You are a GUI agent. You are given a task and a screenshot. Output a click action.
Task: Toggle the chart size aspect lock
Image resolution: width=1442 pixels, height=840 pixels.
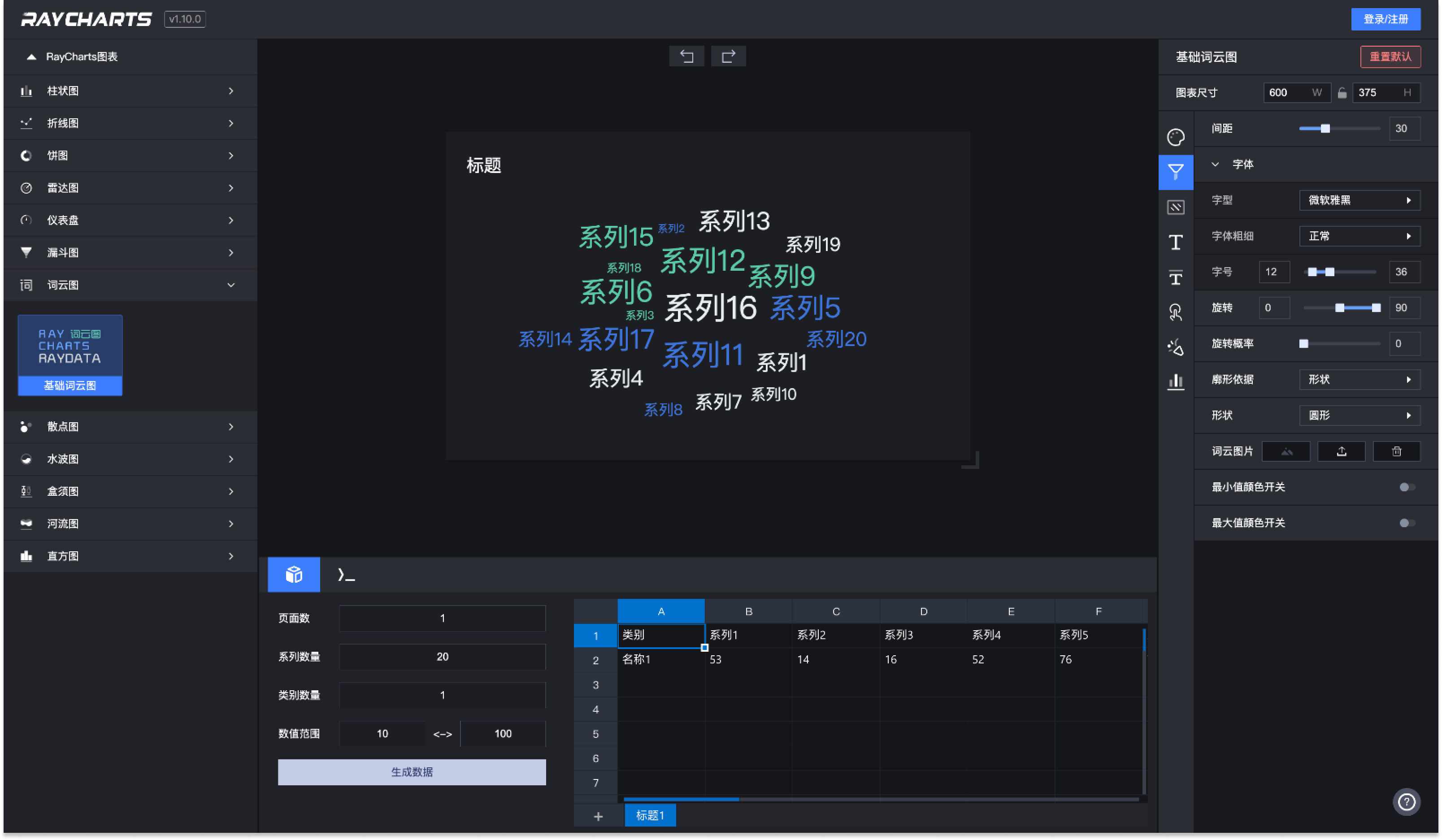1341,93
